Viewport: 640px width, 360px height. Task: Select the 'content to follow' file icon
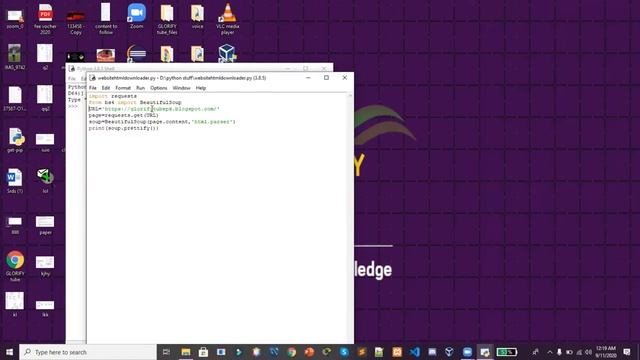(106, 18)
